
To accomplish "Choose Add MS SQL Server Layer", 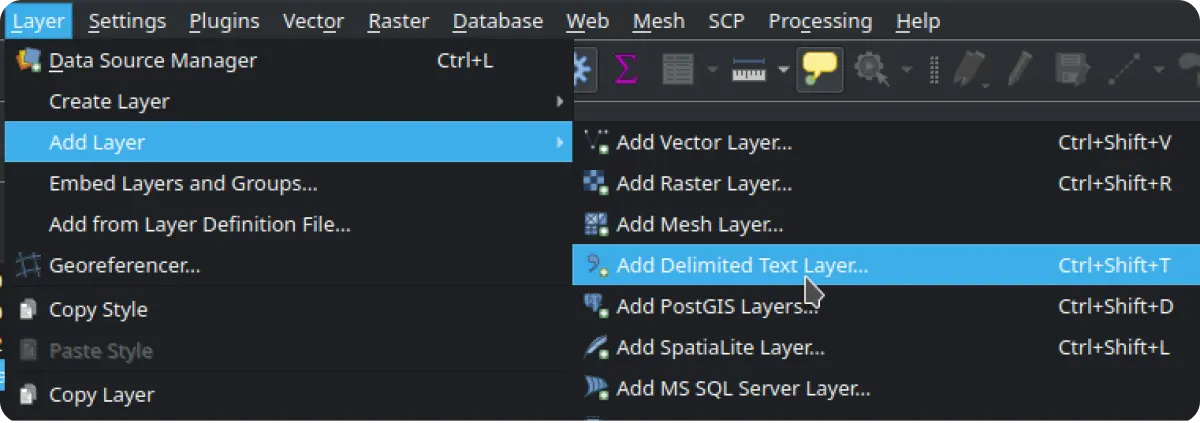I will [x=886, y=388].
